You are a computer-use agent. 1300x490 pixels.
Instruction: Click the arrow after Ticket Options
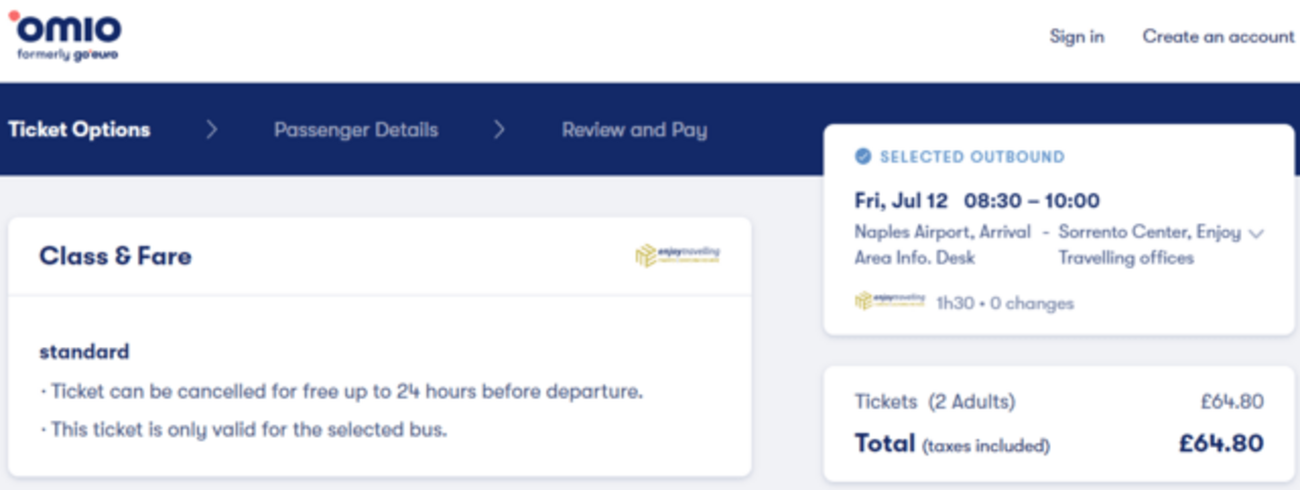click(x=211, y=129)
